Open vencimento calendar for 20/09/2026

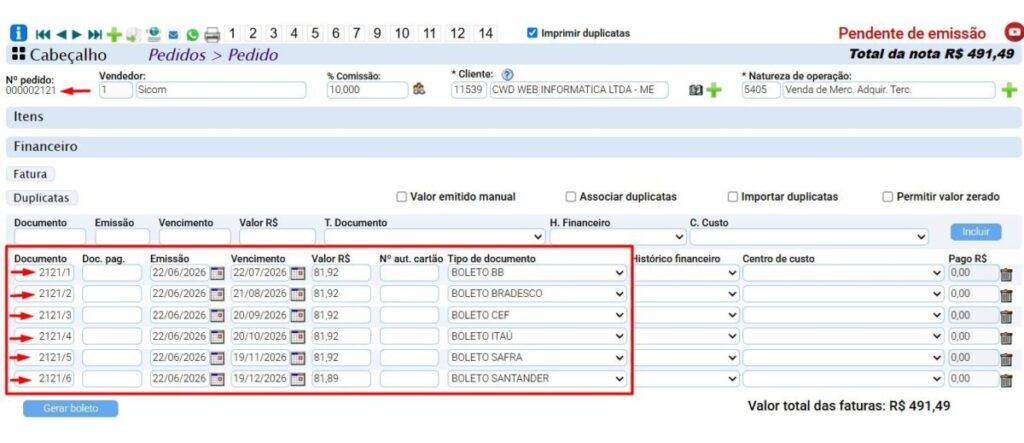(x=298, y=316)
